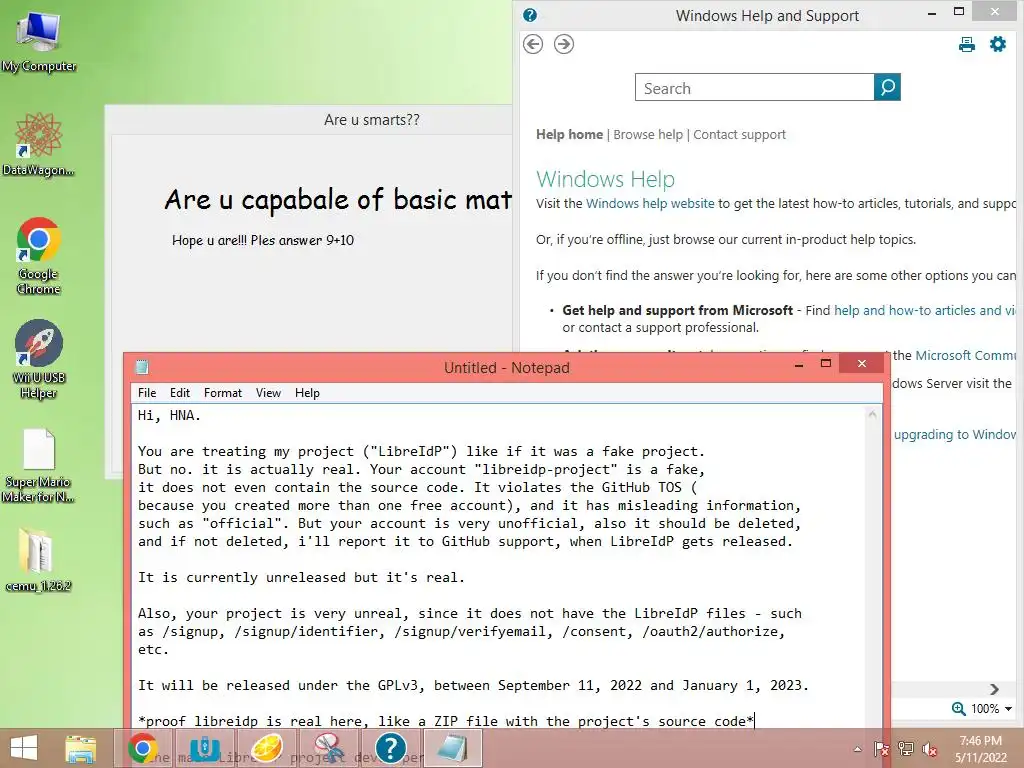Follow the Windows help website link

click(x=650, y=204)
